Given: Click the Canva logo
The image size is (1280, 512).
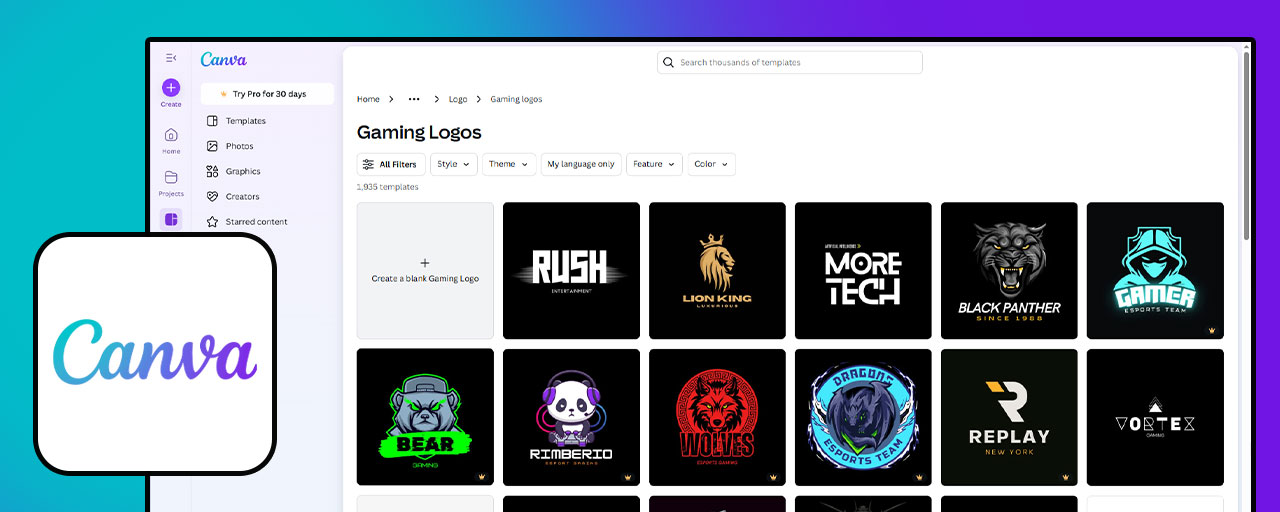Looking at the screenshot, I should pyautogui.click(x=224, y=59).
